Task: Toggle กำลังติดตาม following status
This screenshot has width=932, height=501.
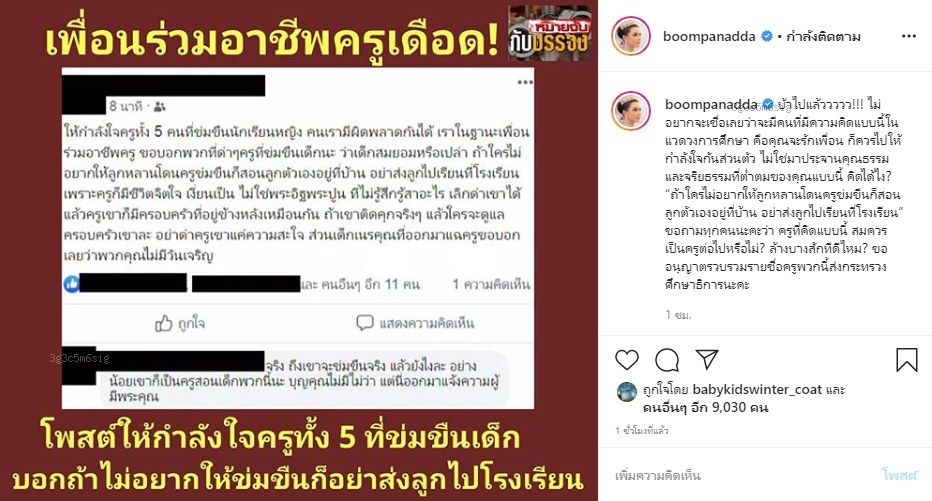Action: [823, 37]
